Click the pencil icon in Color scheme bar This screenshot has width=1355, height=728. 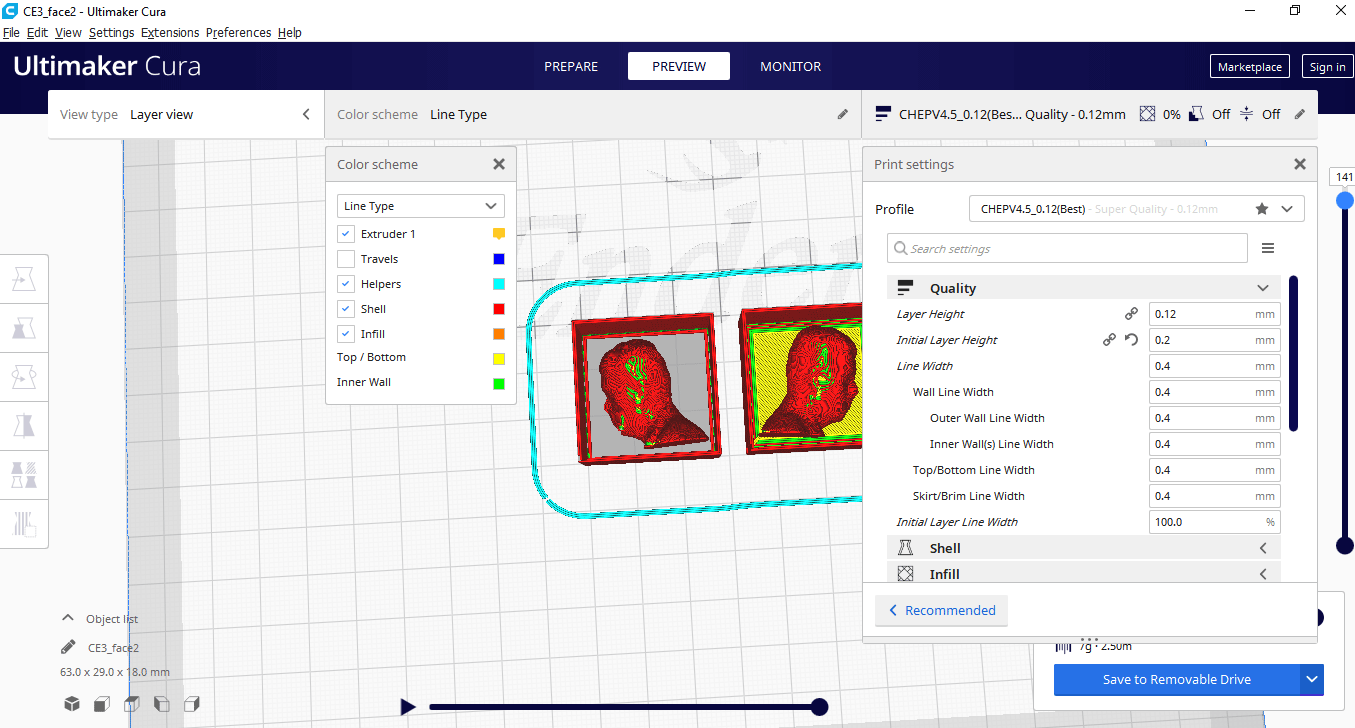coord(842,115)
